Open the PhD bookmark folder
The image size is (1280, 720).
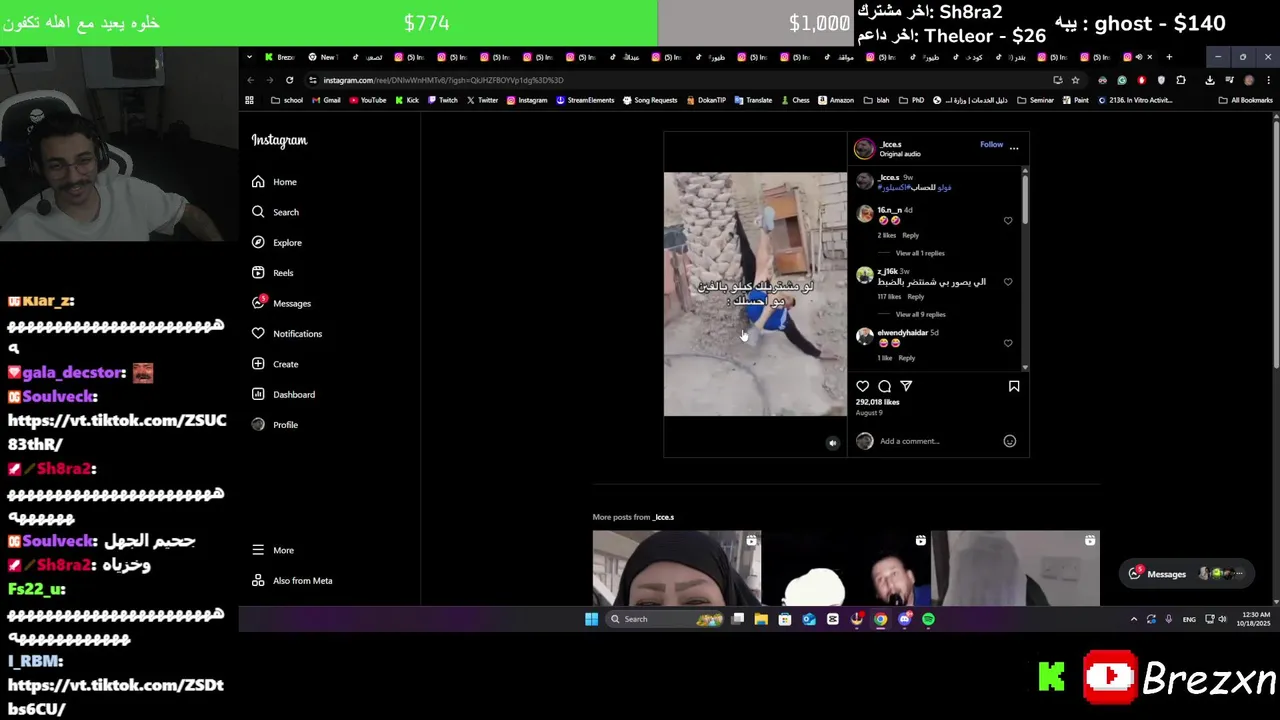(x=911, y=100)
